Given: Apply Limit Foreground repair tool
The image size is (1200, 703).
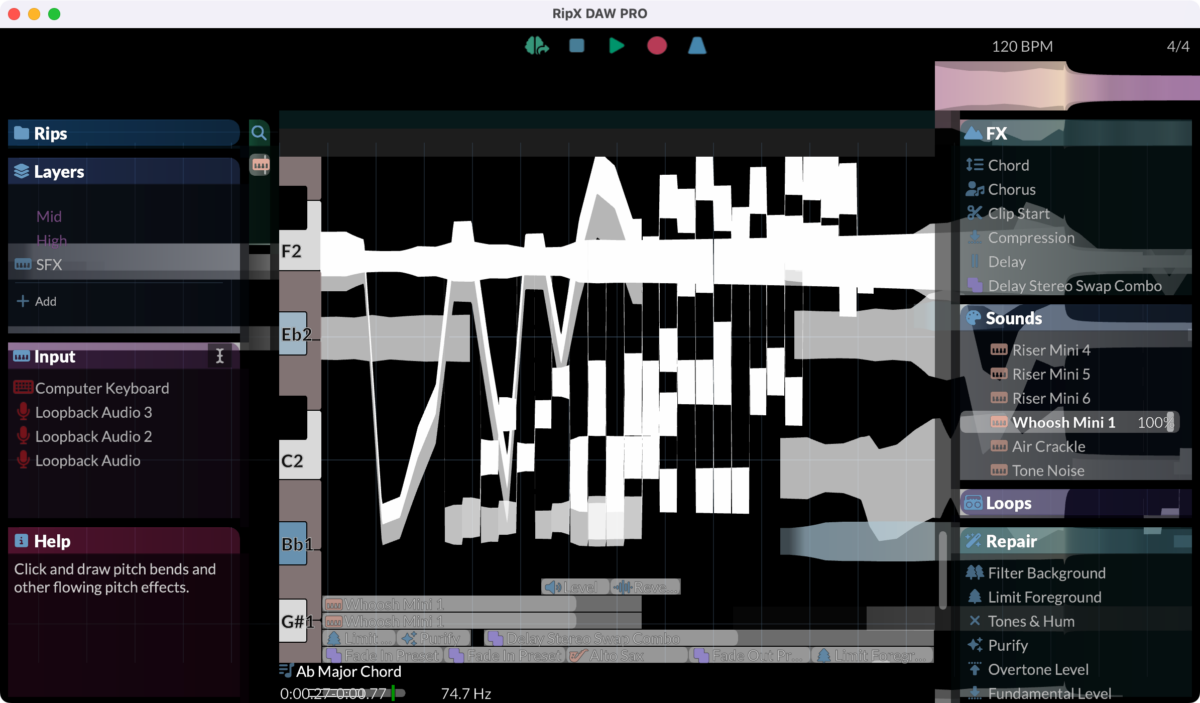Looking at the screenshot, I should point(1033,597).
